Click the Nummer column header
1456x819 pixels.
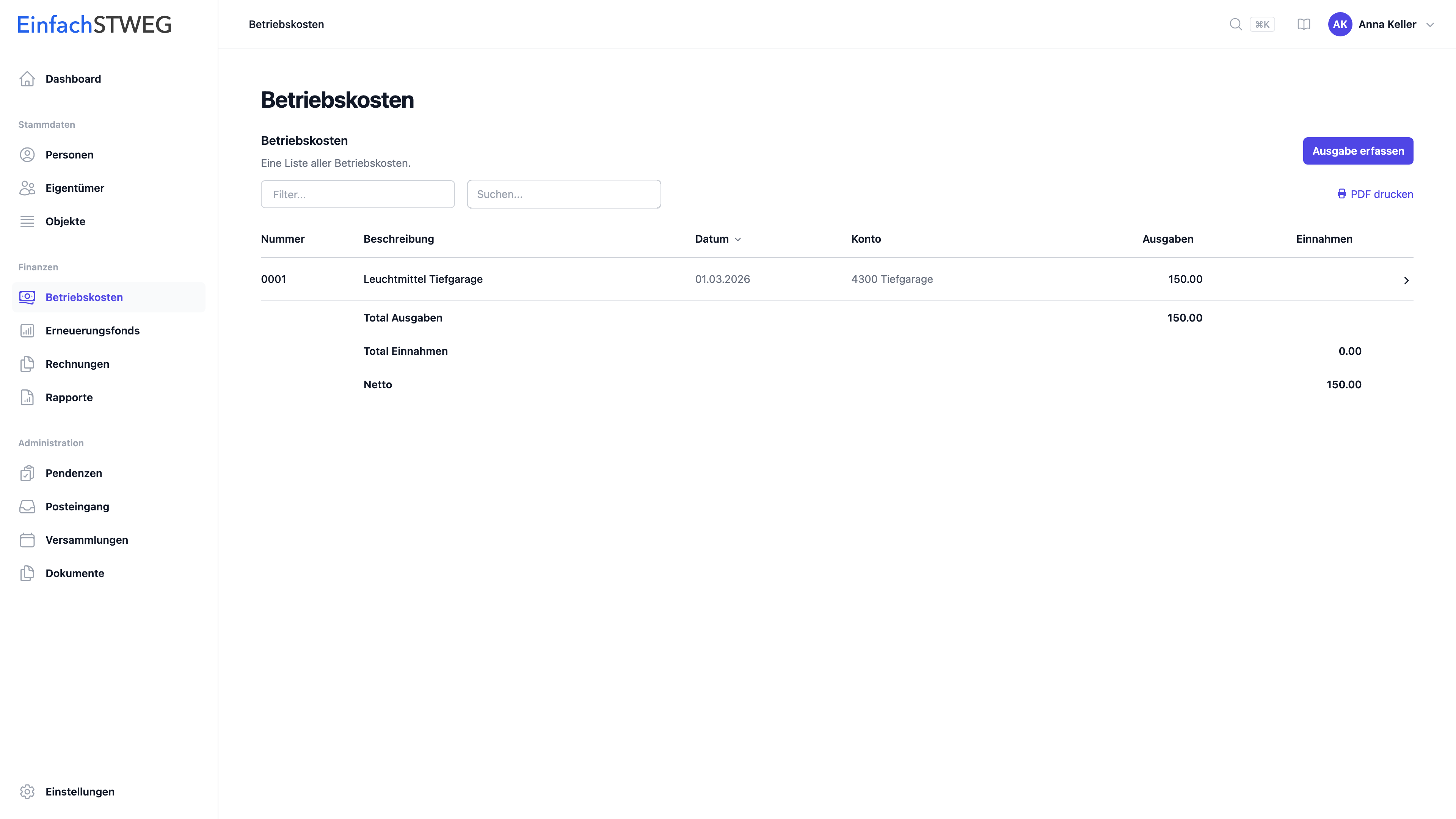[282, 239]
